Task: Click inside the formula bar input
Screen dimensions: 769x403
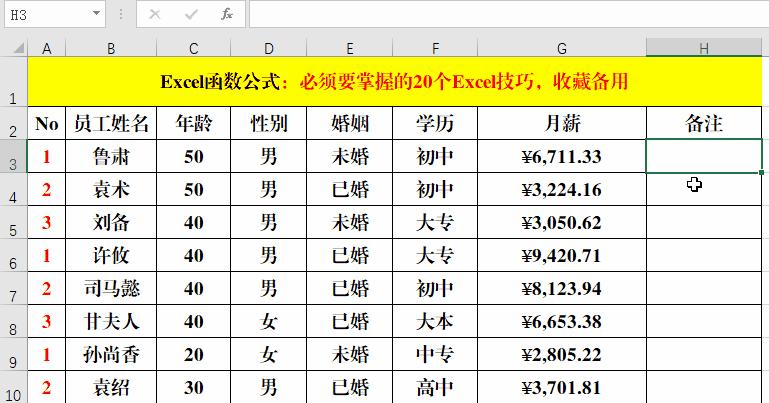Action: pyautogui.click(x=509, y=14)
